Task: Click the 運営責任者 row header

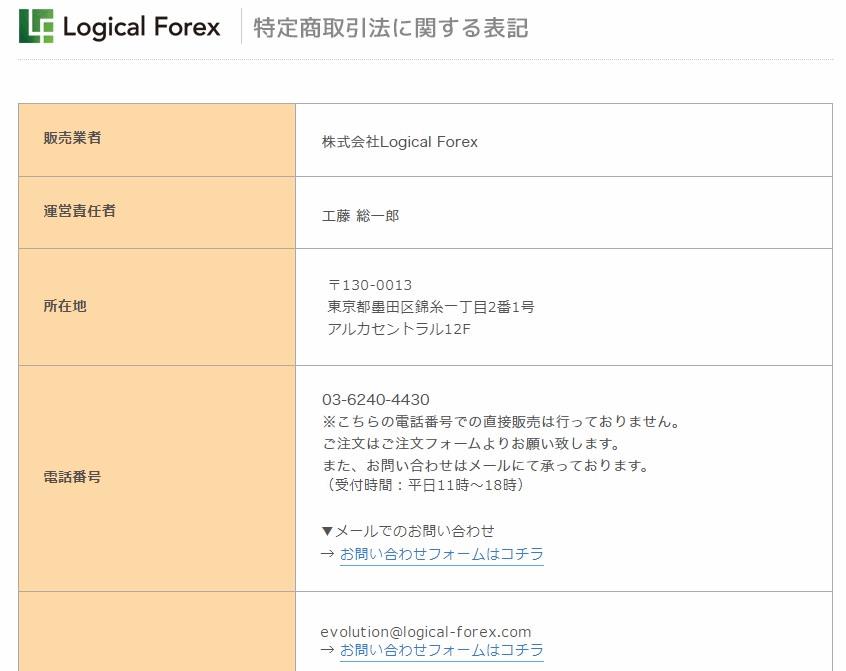Action: (x=79, y=211)
